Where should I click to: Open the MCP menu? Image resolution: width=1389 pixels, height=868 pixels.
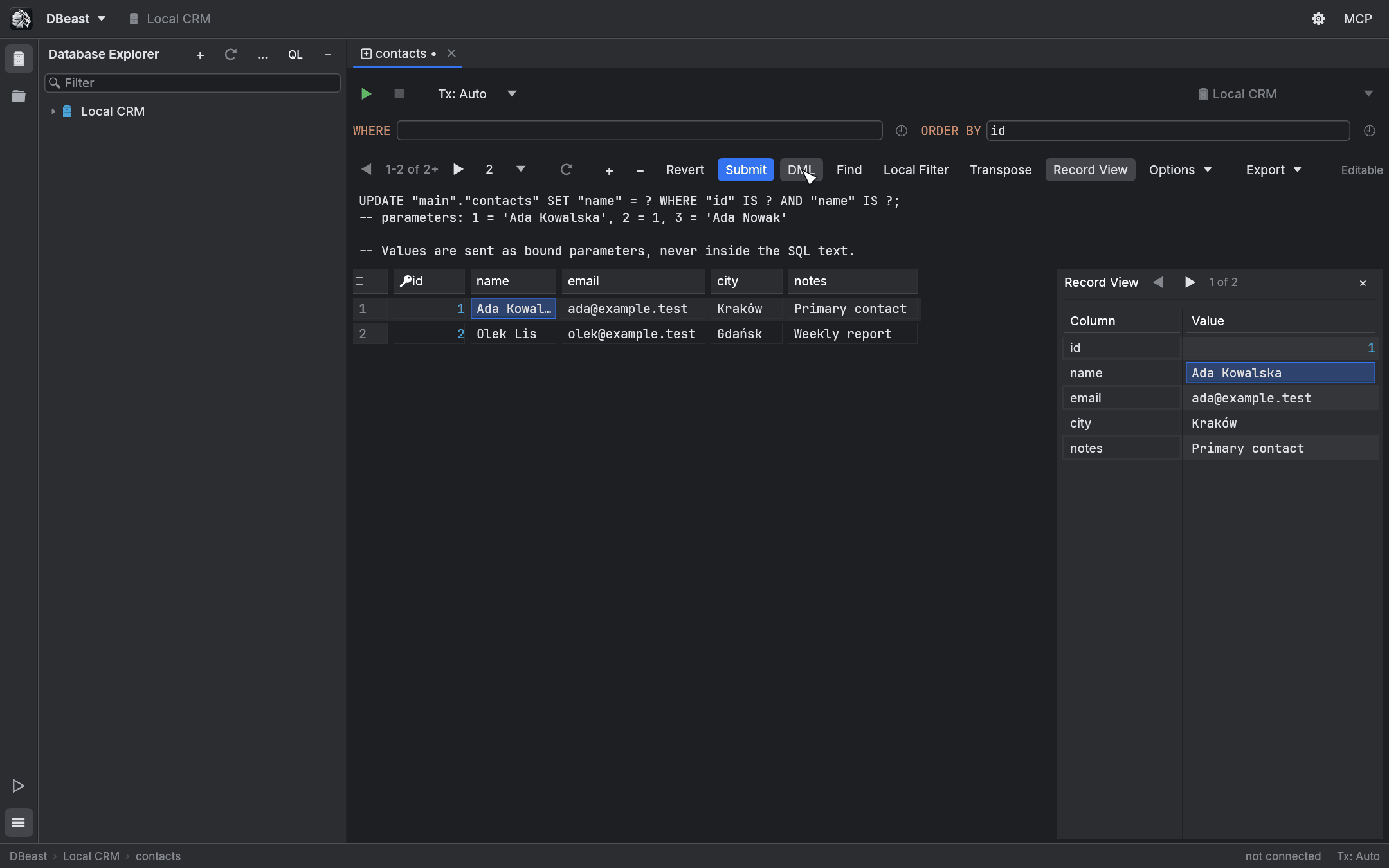point(1357,19)
